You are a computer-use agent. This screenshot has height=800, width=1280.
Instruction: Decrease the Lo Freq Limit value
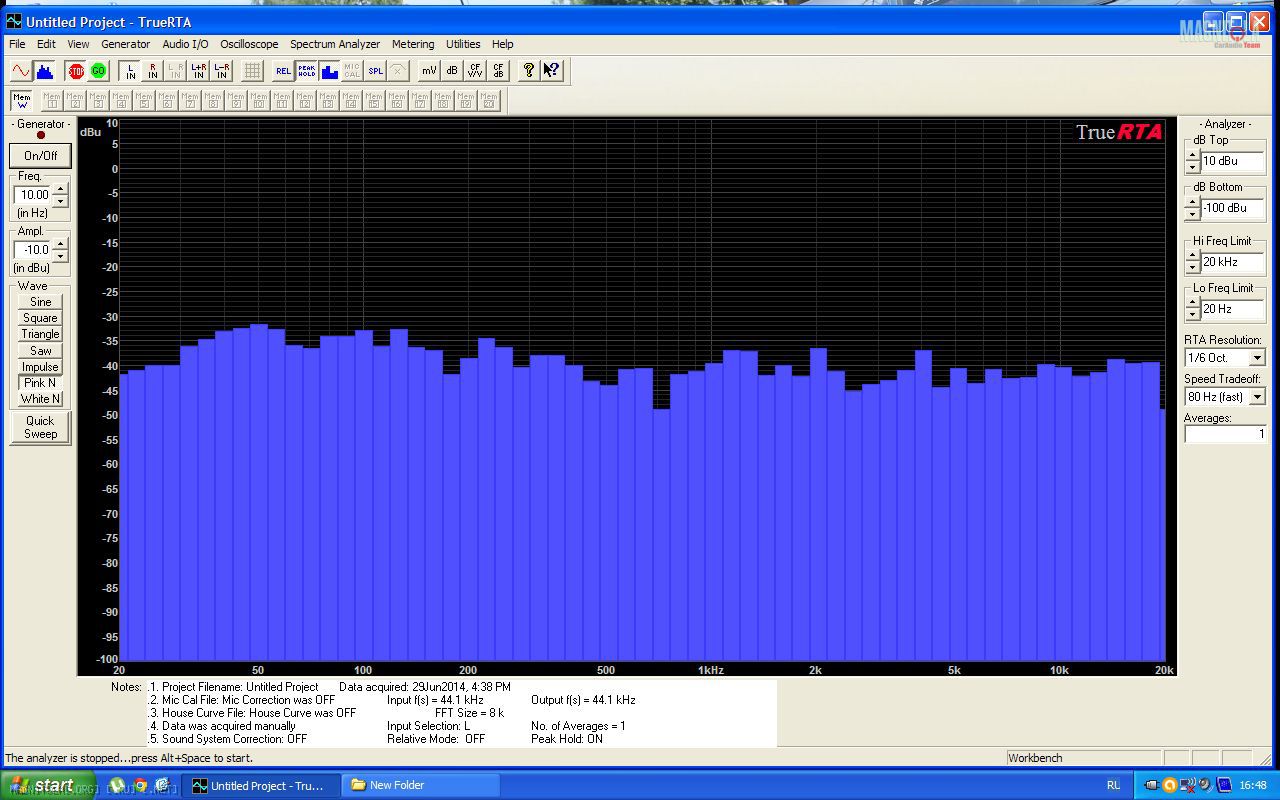click(x=1192, y=315)
